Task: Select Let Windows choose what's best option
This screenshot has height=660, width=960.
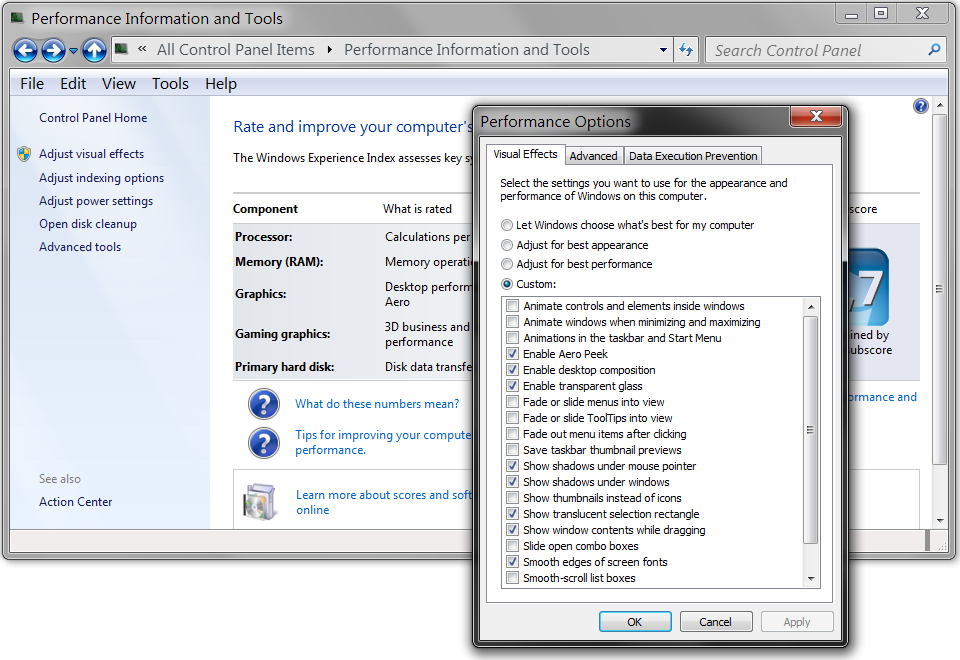Action: tap(628, 225)
